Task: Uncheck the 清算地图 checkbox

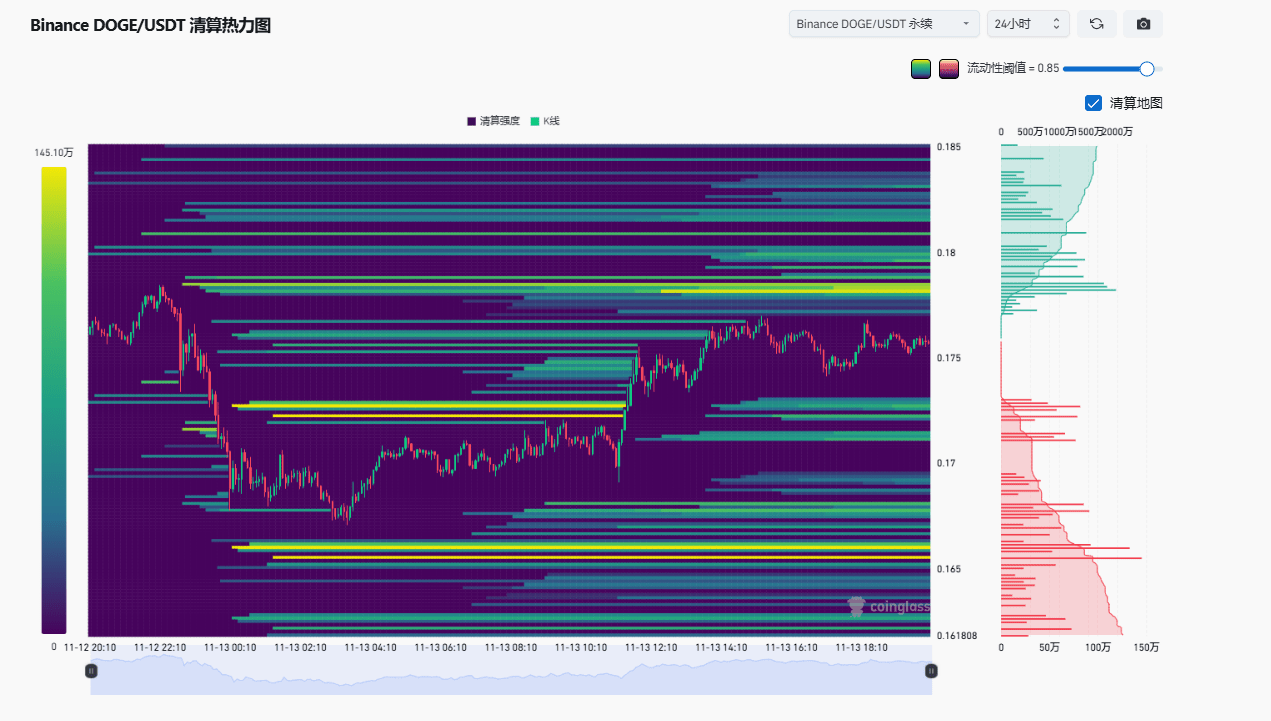Action: tap(1093, 103)
